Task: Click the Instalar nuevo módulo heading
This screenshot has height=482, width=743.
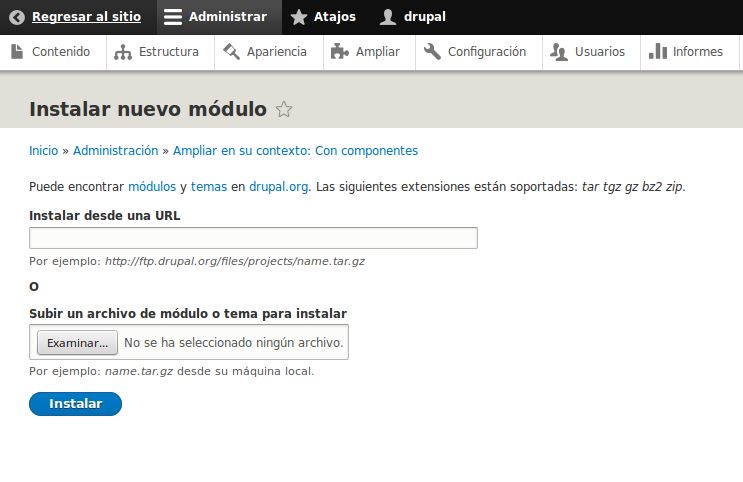Action: click(x=148, y=109)
